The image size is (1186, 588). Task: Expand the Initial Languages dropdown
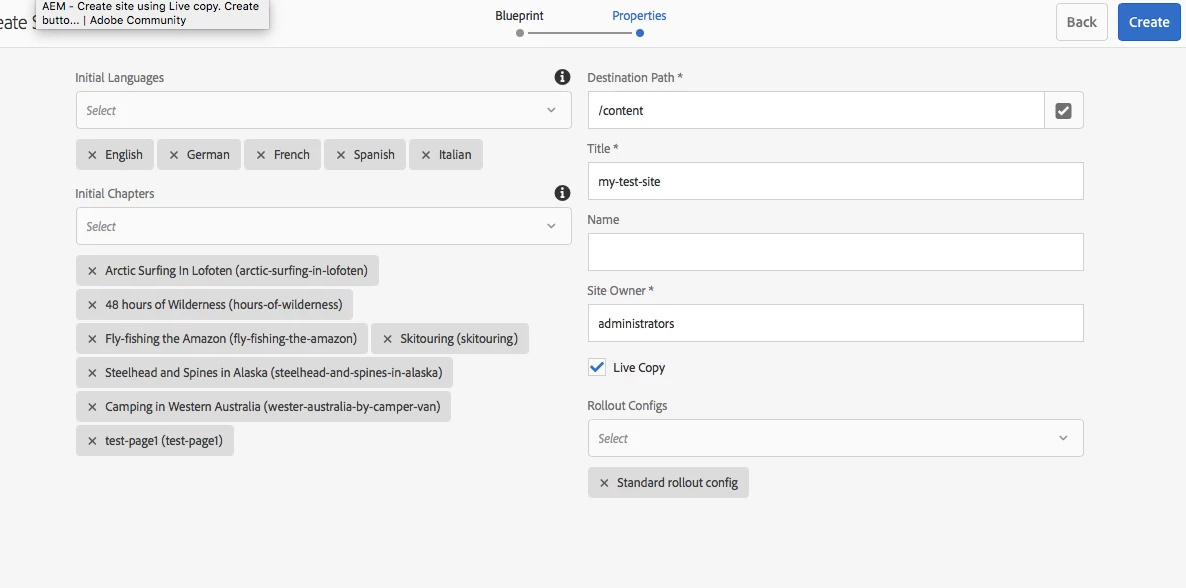323,110
